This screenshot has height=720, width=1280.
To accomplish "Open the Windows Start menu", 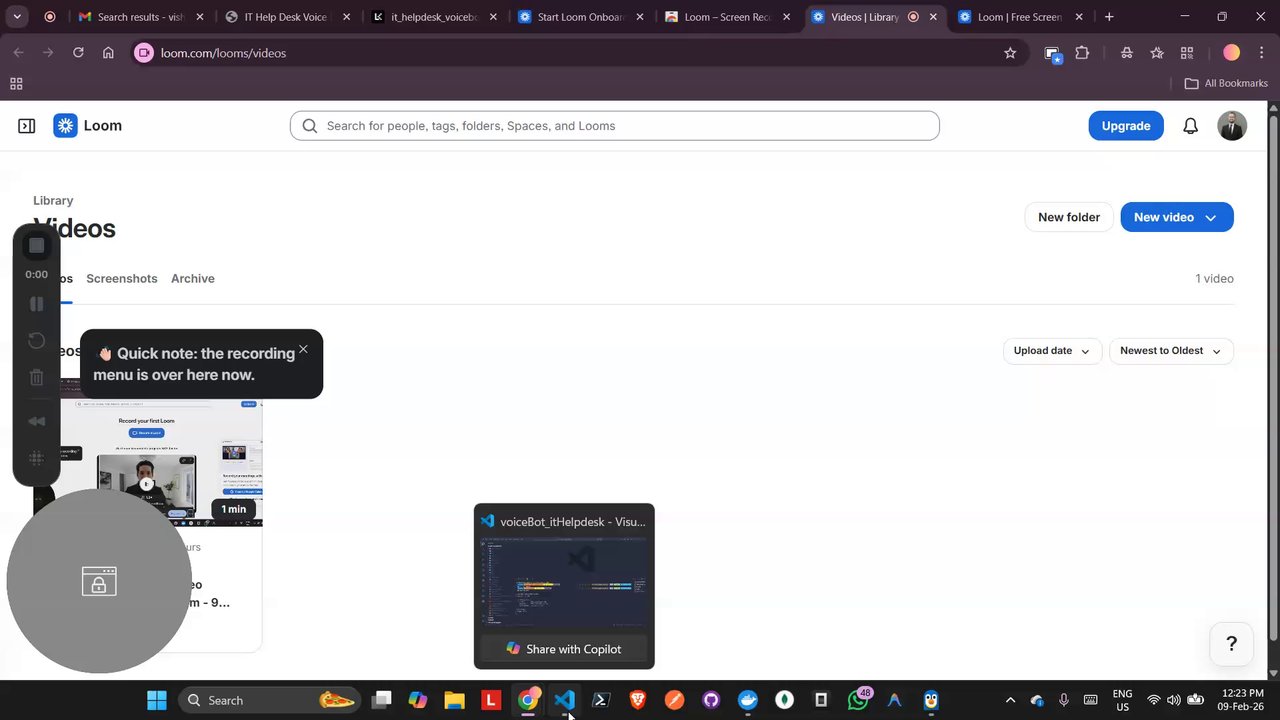I will [157, 700].
